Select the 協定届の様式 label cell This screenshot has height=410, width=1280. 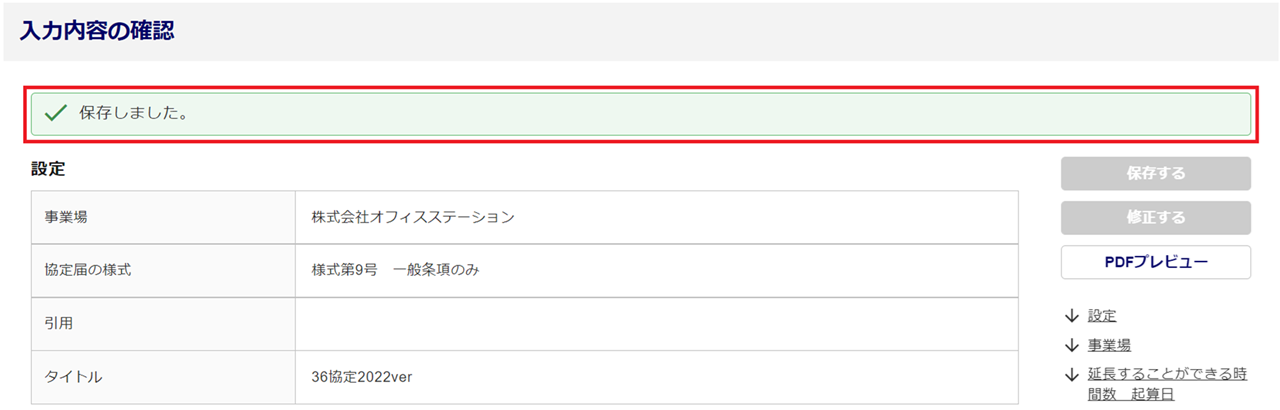pyautogui.click(x=88, y=270)
